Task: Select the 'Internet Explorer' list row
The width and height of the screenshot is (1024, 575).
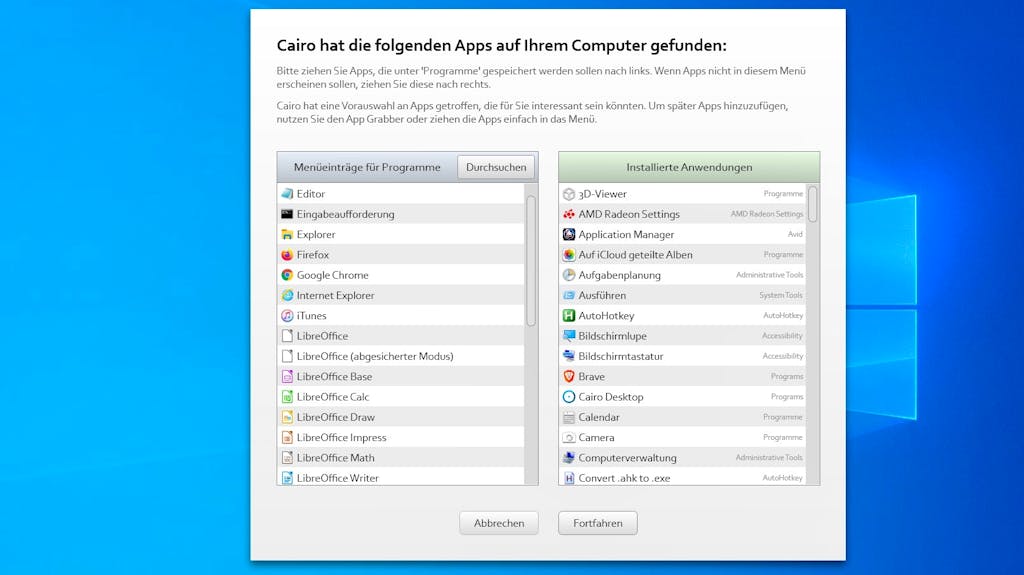Action: tap(400, 295)
